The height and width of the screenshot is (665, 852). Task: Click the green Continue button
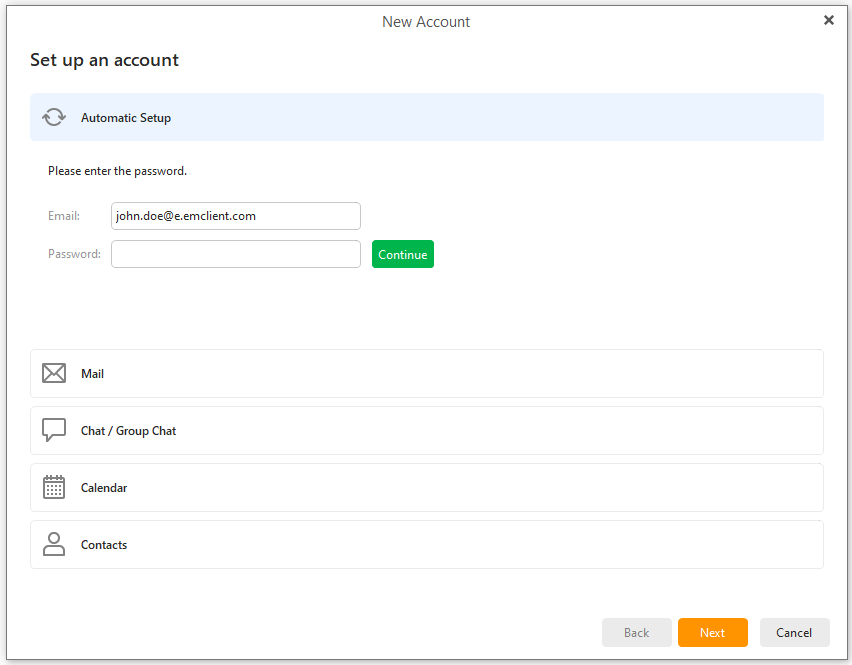[x=403, y=254]
